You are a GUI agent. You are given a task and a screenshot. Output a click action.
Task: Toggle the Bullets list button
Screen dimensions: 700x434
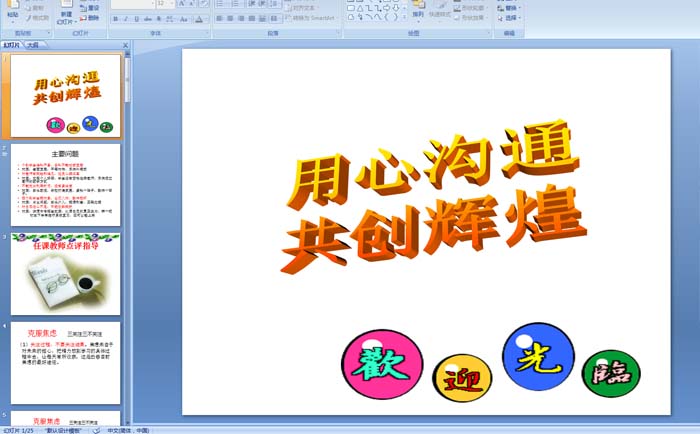click(221, 4)
